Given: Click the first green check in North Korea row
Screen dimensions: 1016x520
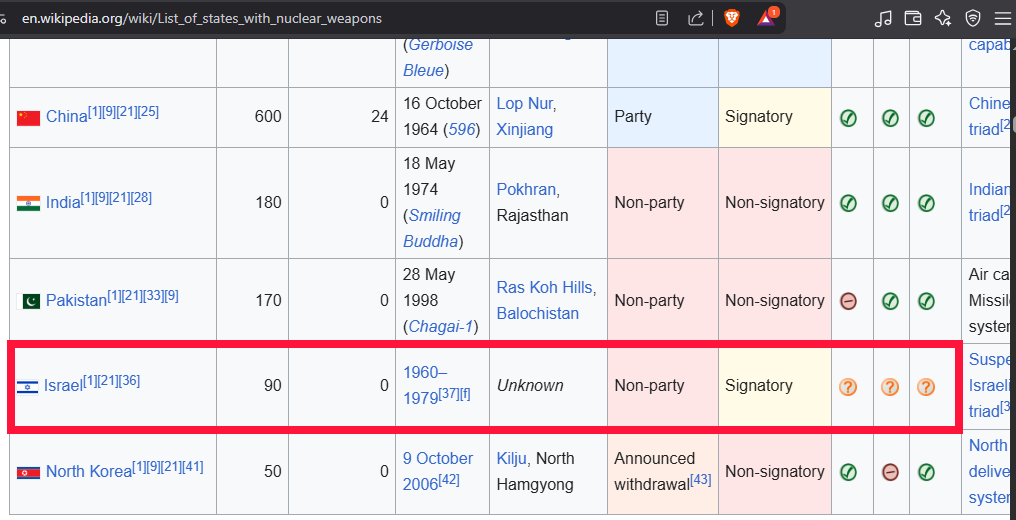Looking at the screenshot, I should pyautogui.click(x=848, y=472).
